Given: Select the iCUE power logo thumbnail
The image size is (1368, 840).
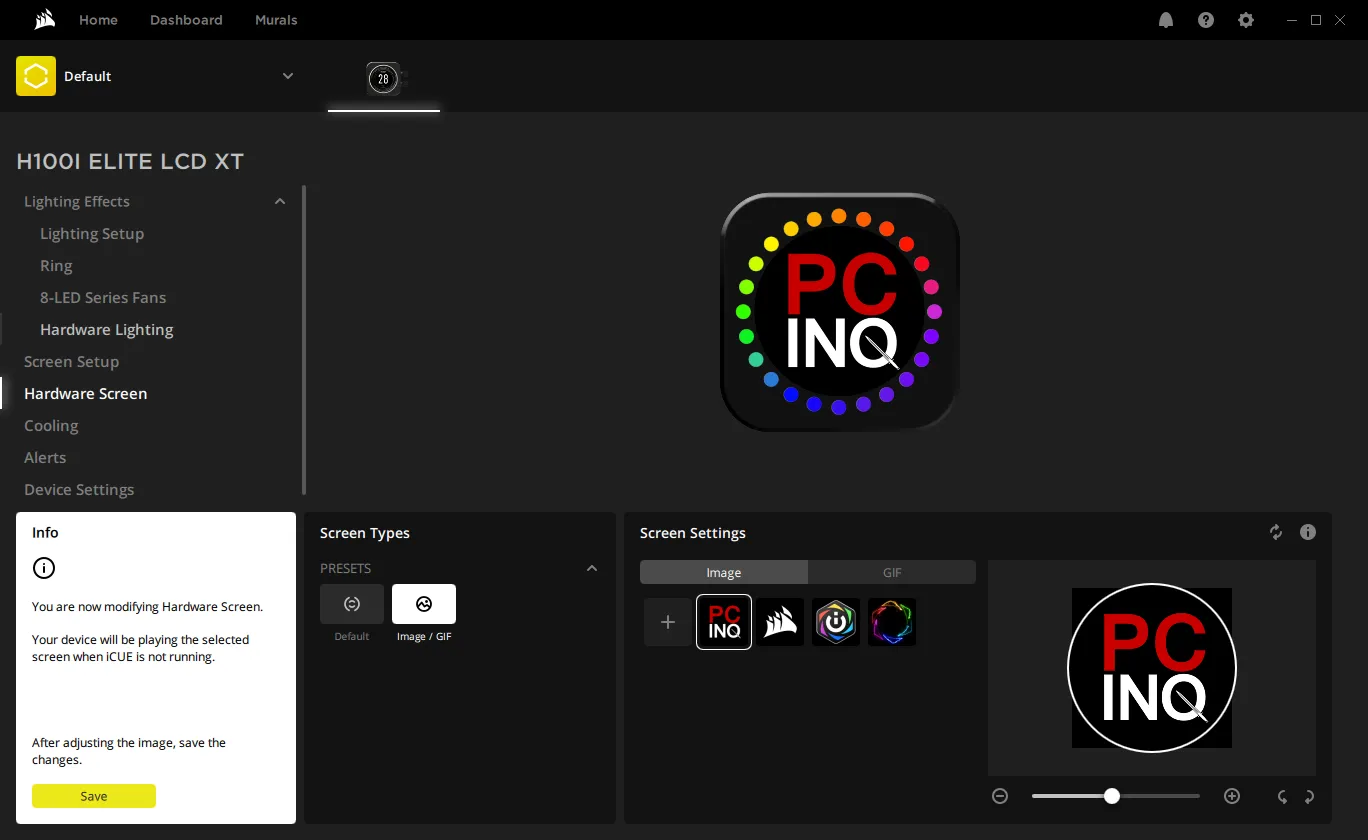Looking at the screenshot, I should point(836,622).
